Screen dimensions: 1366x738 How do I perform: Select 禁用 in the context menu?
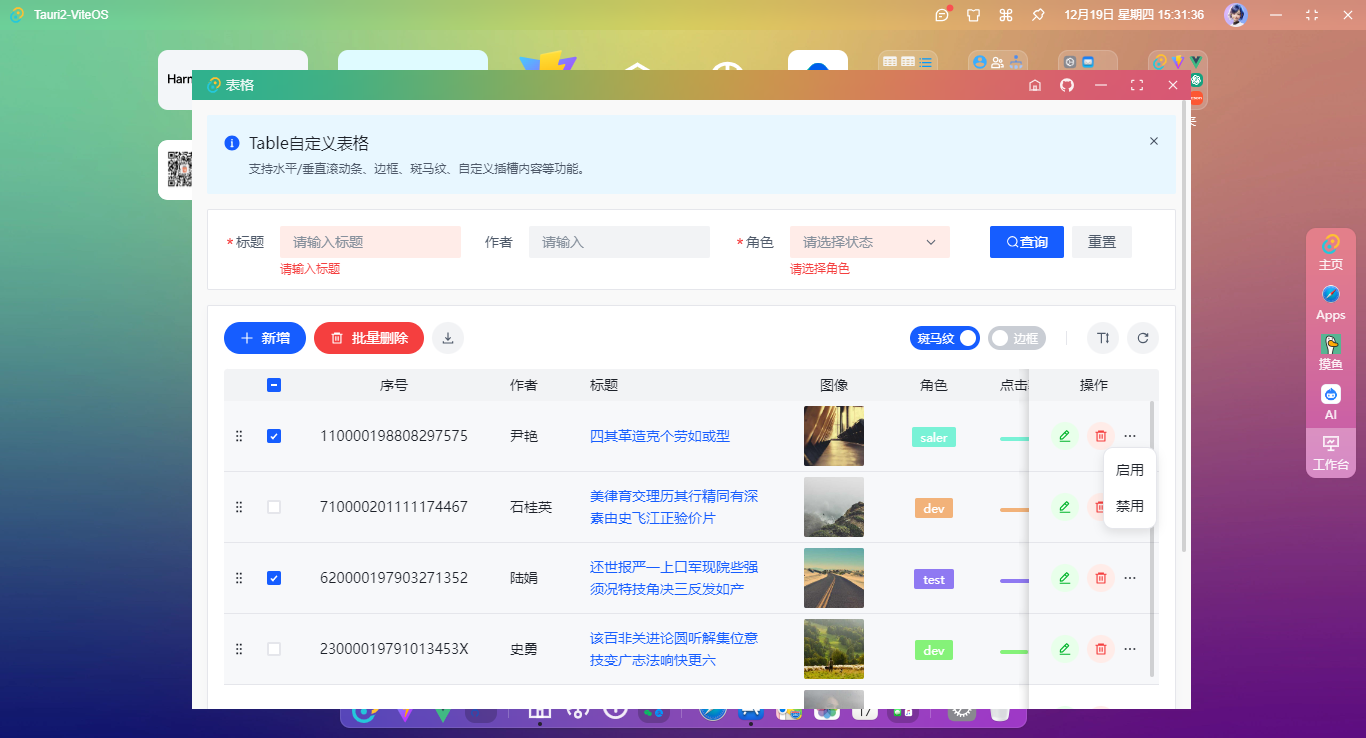click(x=1129, y=506)
